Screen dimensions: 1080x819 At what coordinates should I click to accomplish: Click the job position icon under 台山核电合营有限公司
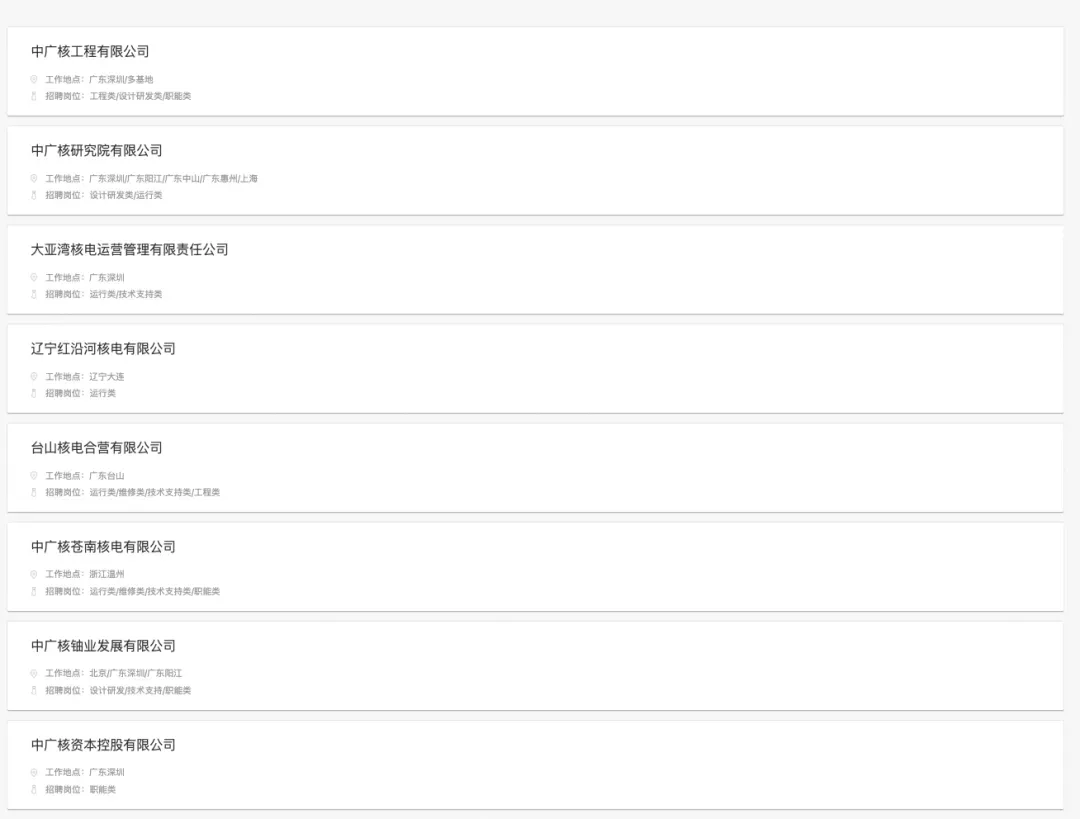pos(34,492)
